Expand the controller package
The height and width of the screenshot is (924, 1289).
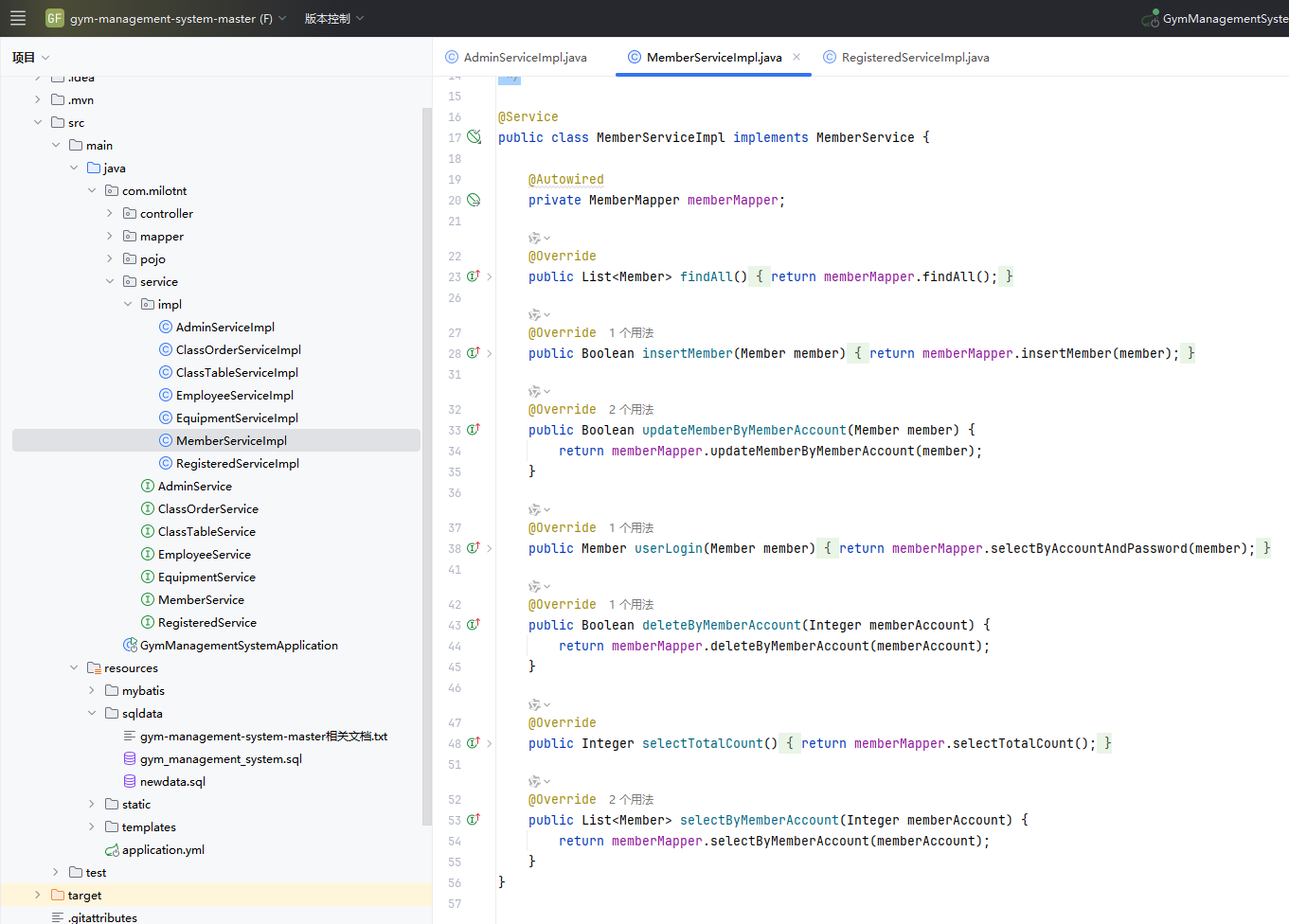coord(110,213)
